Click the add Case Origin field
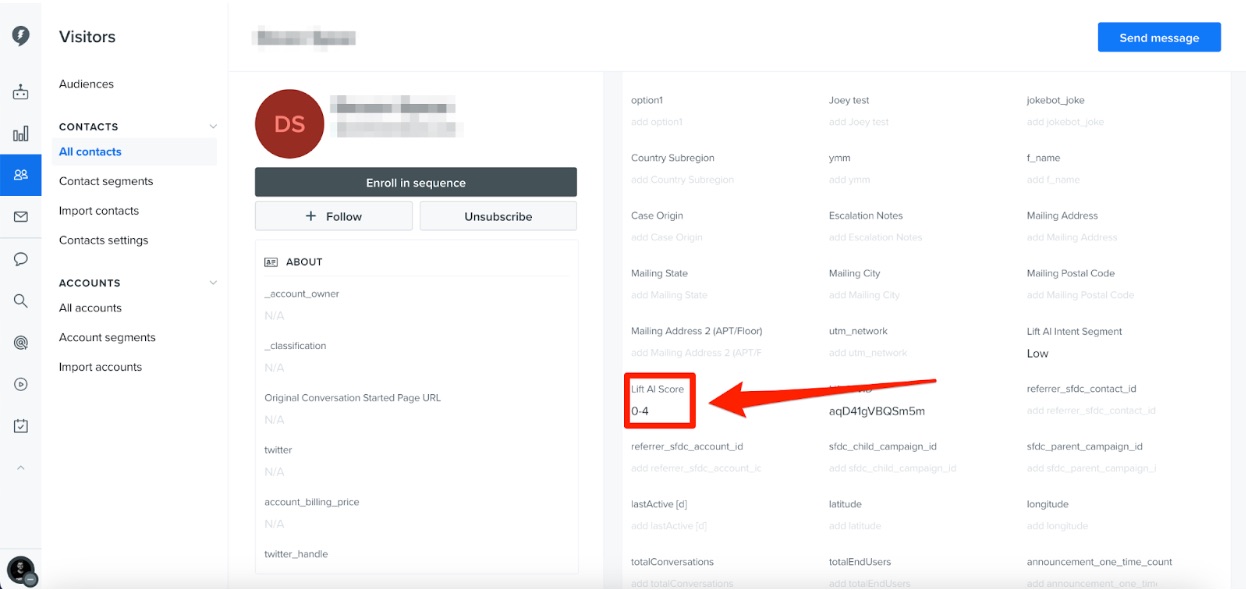 pos(667,237)
